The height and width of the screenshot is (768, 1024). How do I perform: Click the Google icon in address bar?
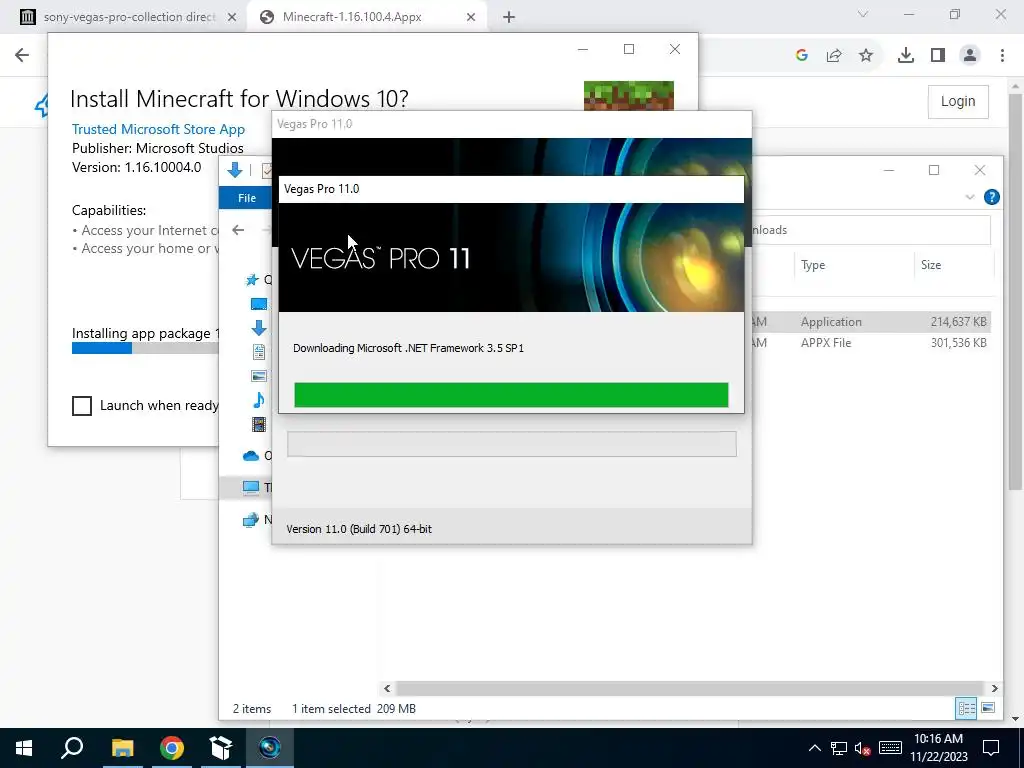[801, 56]
